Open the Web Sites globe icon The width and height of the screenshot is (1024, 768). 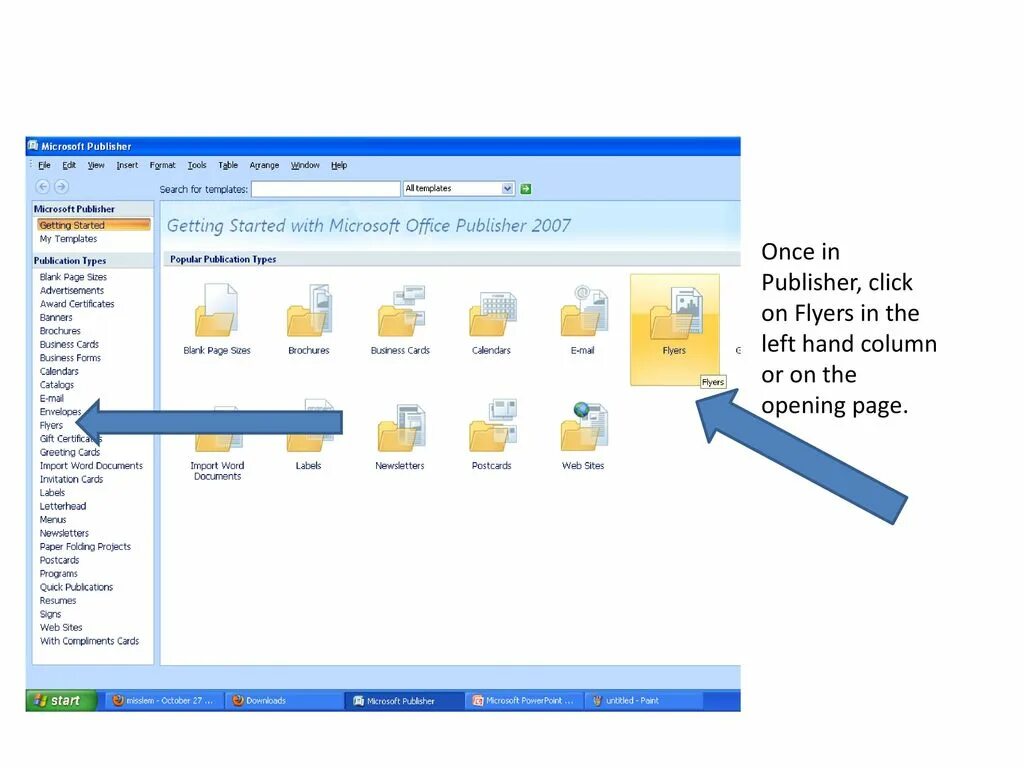pos(584,427)
